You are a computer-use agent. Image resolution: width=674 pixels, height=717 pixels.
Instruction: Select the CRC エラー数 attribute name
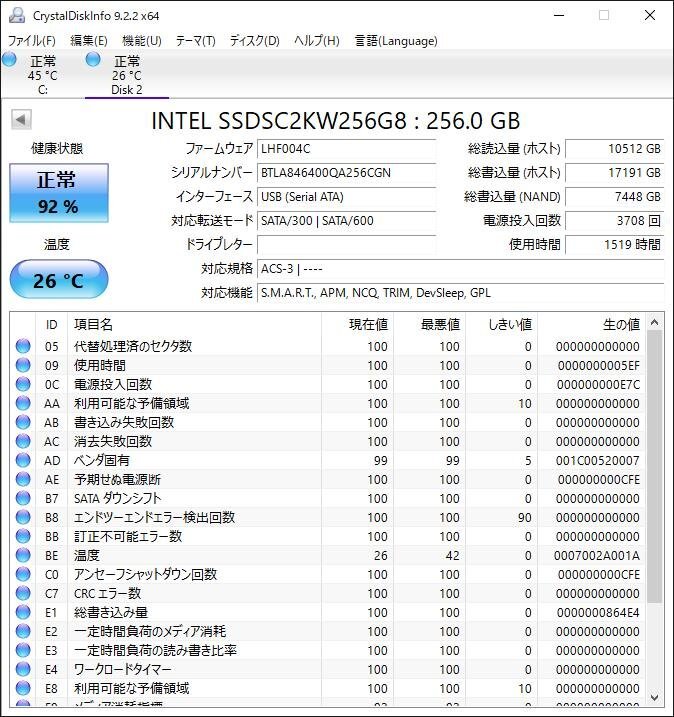click(x=107, y=593)
